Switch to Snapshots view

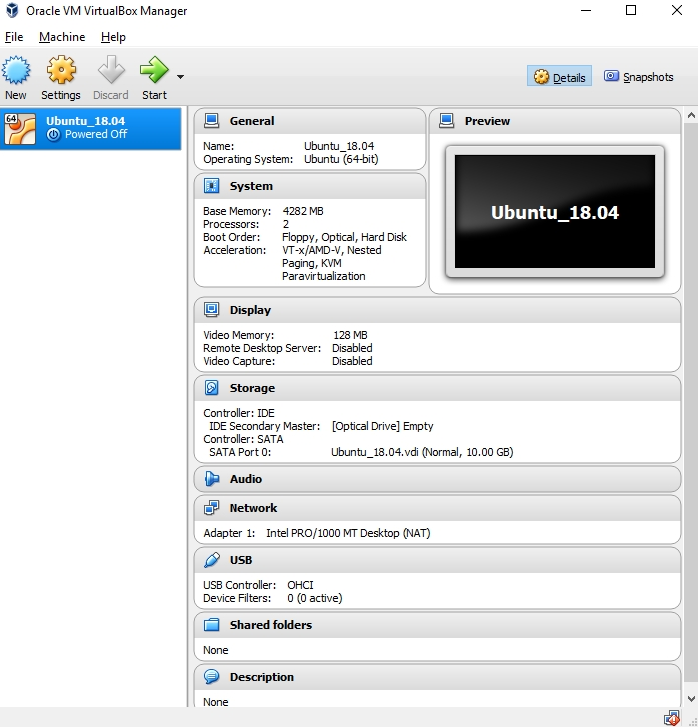tap(638, 77)
